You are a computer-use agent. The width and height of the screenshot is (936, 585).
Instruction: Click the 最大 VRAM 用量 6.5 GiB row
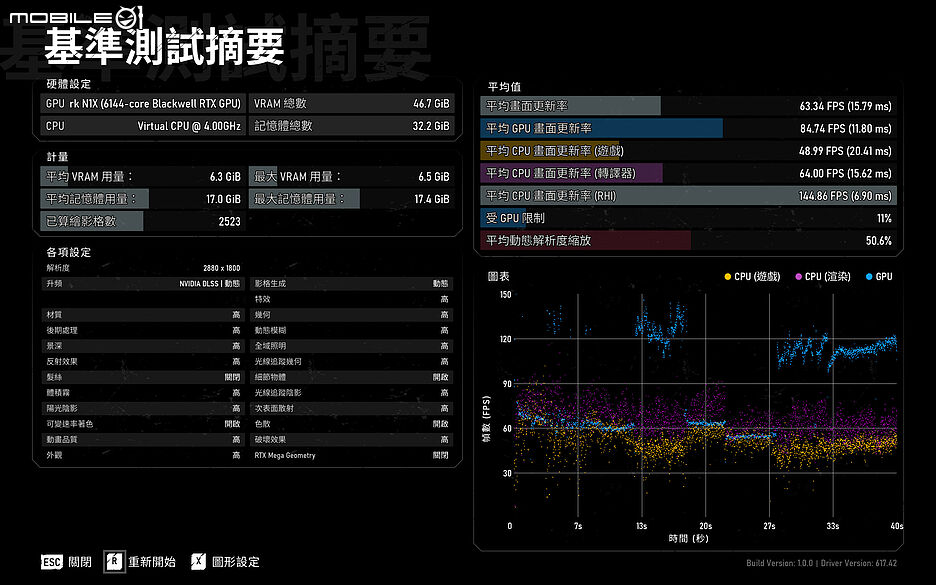352,177
